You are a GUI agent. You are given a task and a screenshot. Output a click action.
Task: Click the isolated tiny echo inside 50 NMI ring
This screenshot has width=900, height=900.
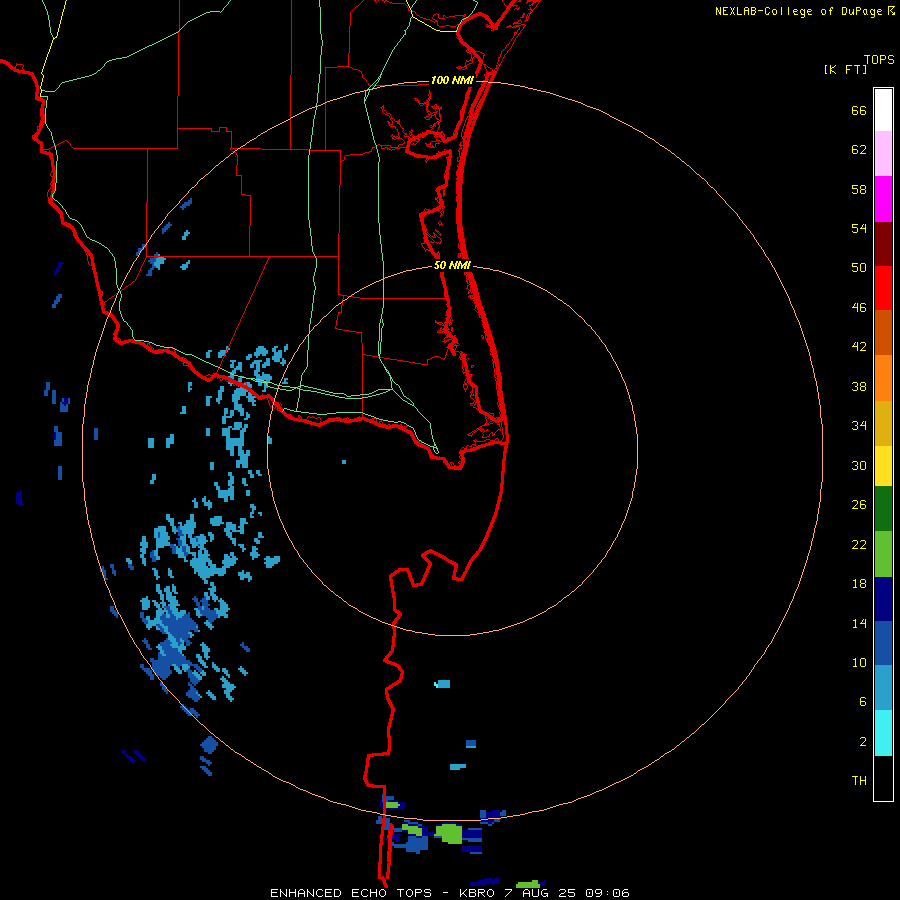coord(344,461)
